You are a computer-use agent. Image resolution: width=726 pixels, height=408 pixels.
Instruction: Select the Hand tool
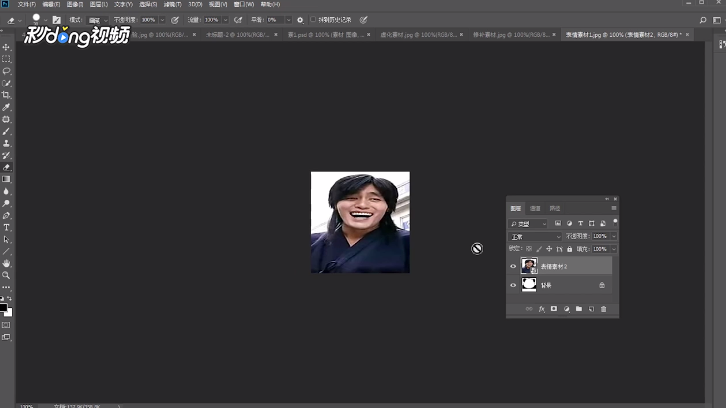(6, 263)
